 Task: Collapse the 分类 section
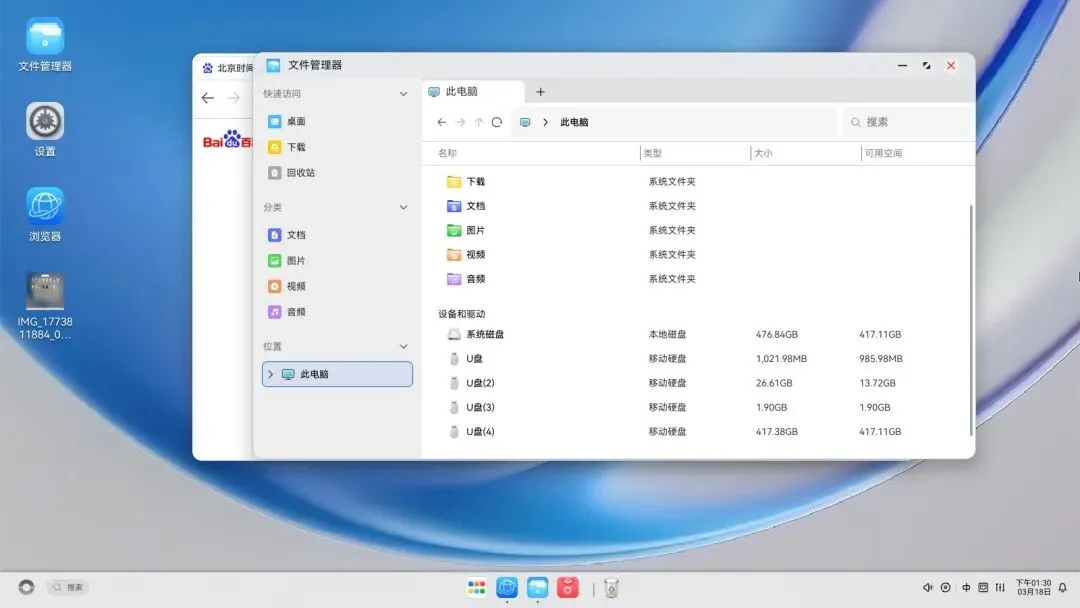coord(403,207)
